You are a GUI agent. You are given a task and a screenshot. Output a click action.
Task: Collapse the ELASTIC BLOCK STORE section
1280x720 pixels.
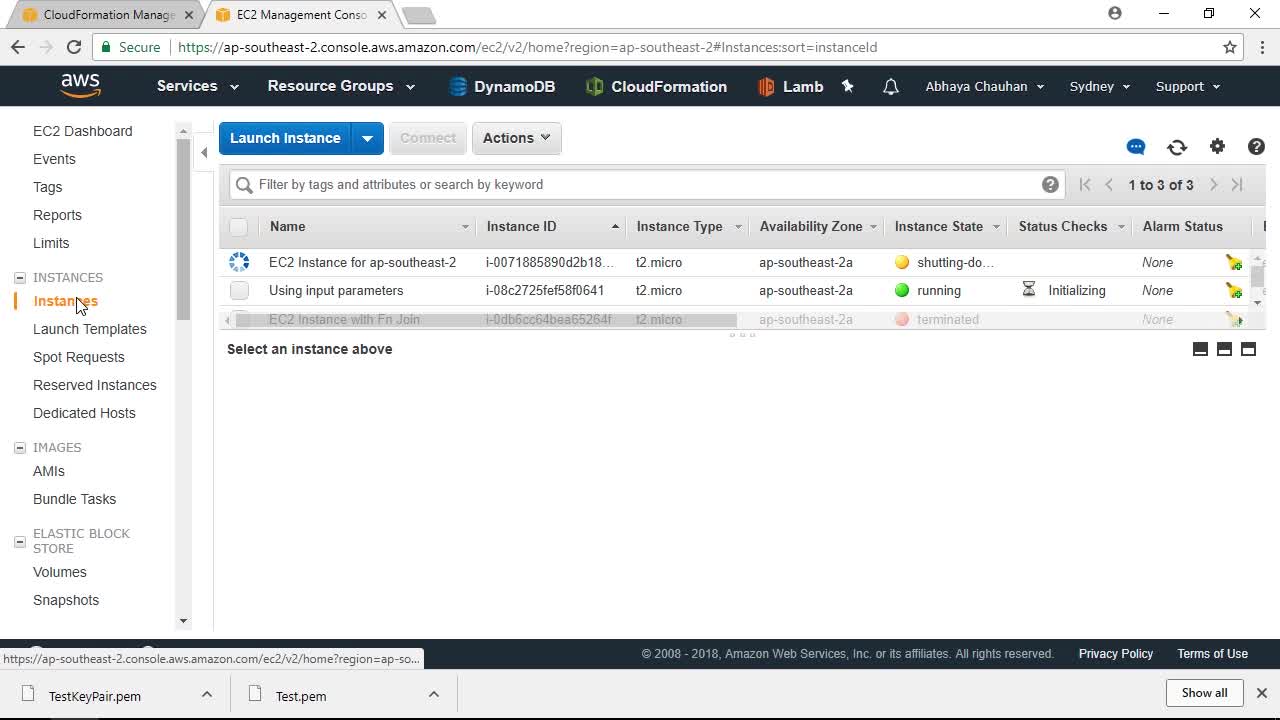(x=20, y=541)
